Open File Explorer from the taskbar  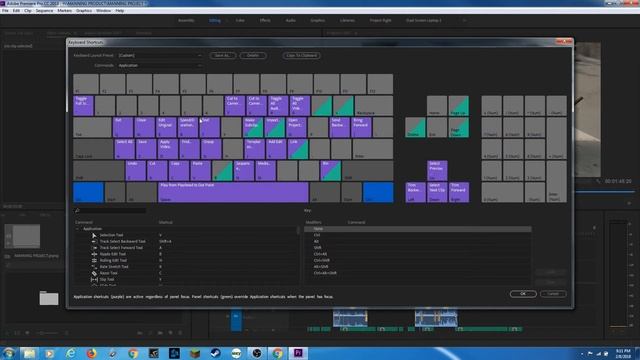pyautogui.click(x=29, y=353)
